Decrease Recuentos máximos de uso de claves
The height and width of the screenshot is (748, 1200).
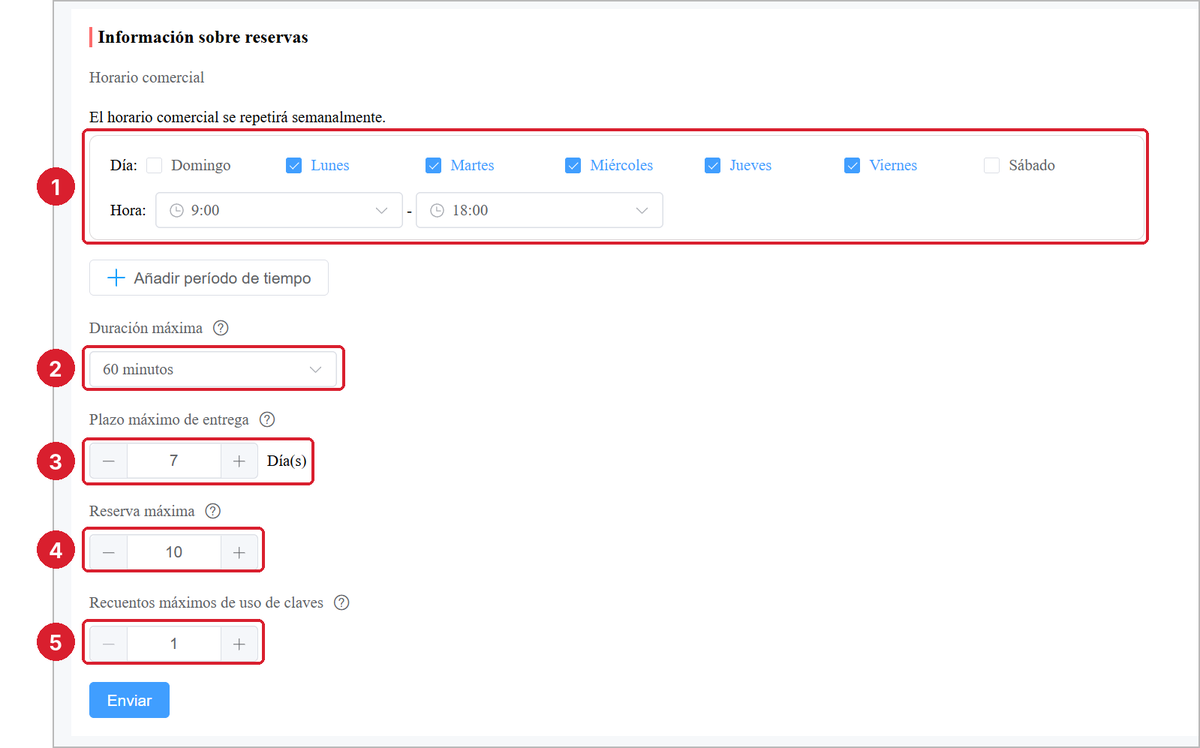click(109, 644)
